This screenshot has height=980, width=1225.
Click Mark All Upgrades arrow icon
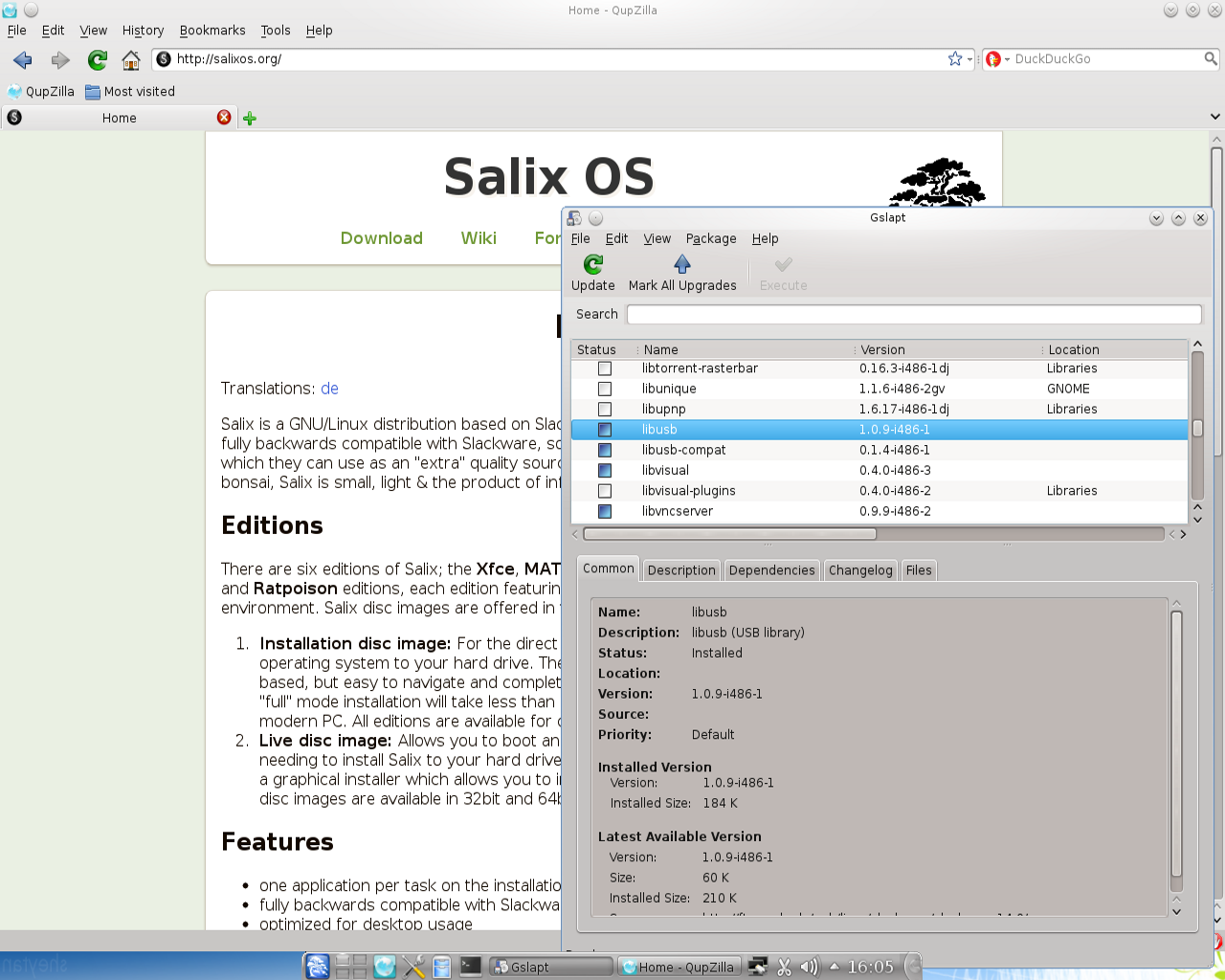pyautogui.click(x=682, y=264)
